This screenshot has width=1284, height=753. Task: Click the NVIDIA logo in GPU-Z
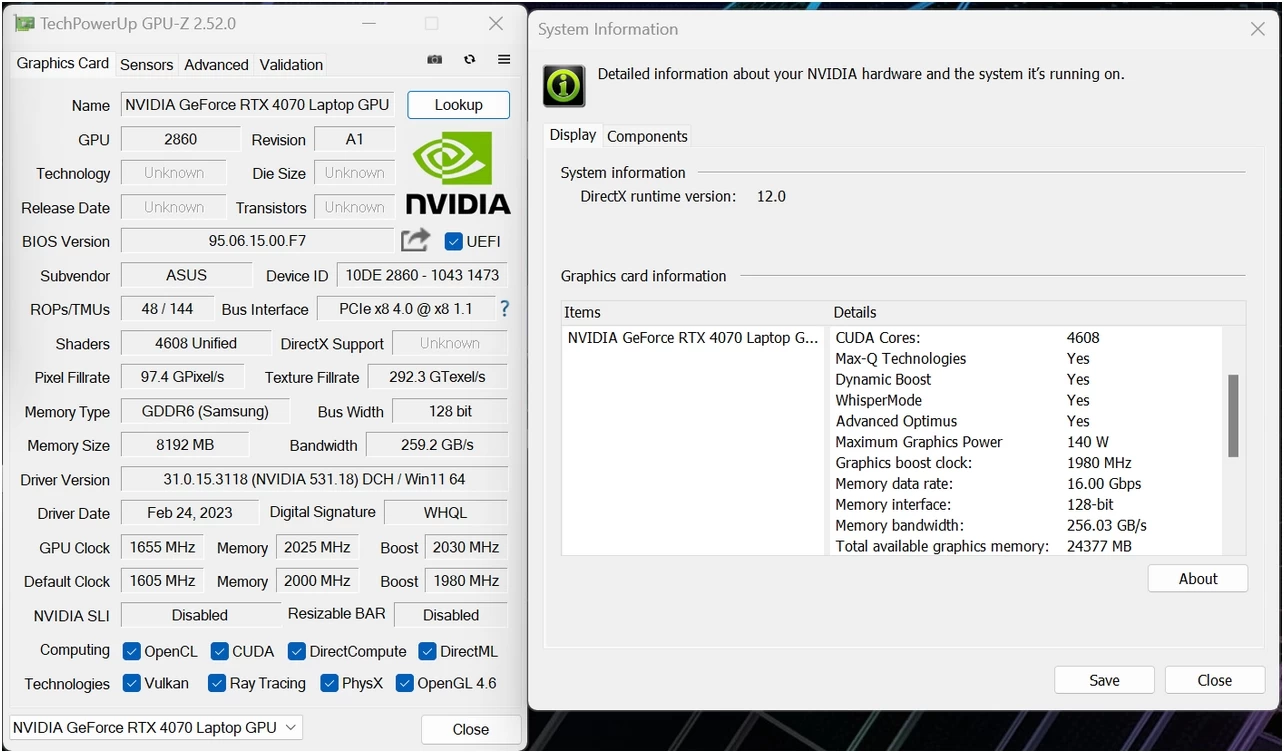[x=458, y=172]
